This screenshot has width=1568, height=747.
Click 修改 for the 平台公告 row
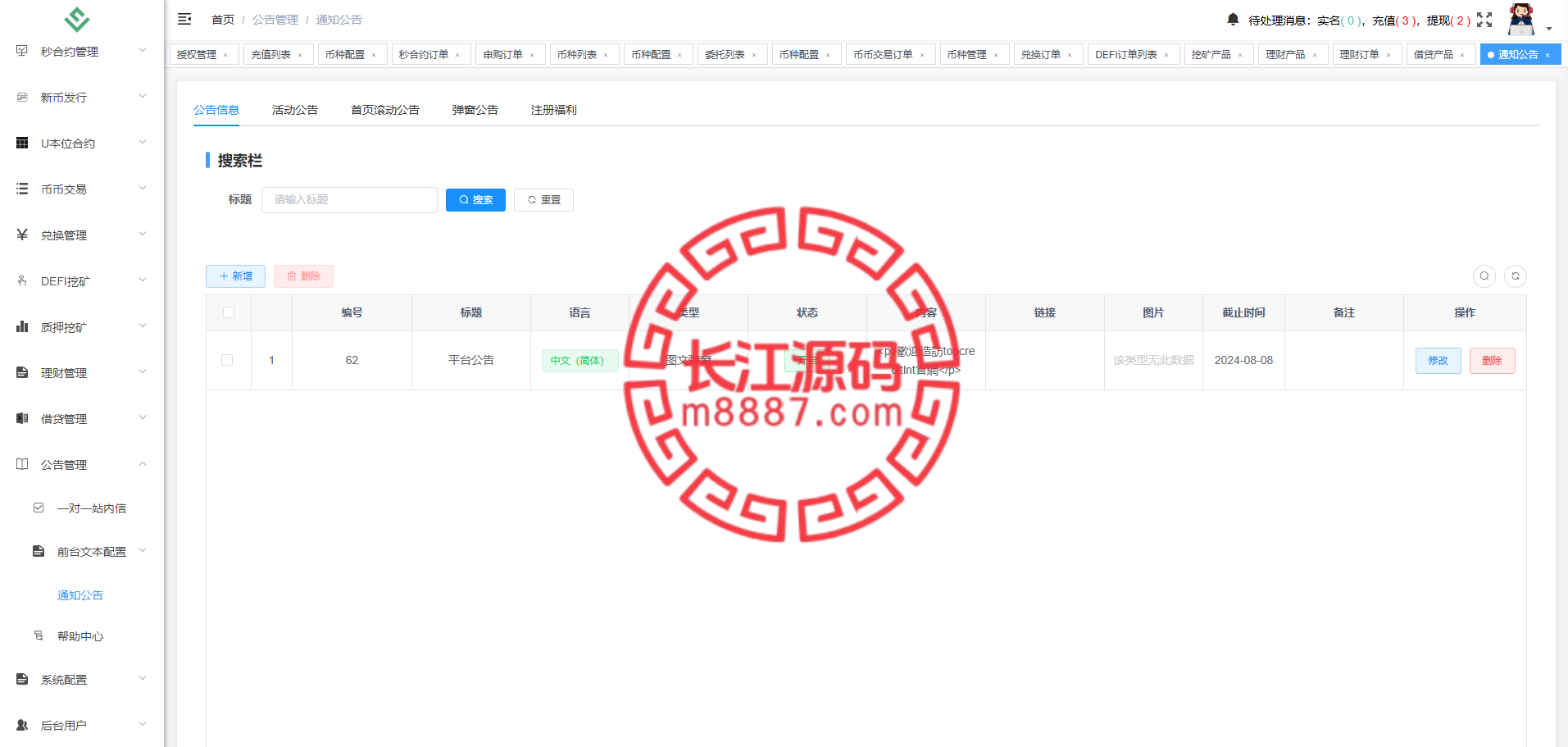[x=1438, y=361]
